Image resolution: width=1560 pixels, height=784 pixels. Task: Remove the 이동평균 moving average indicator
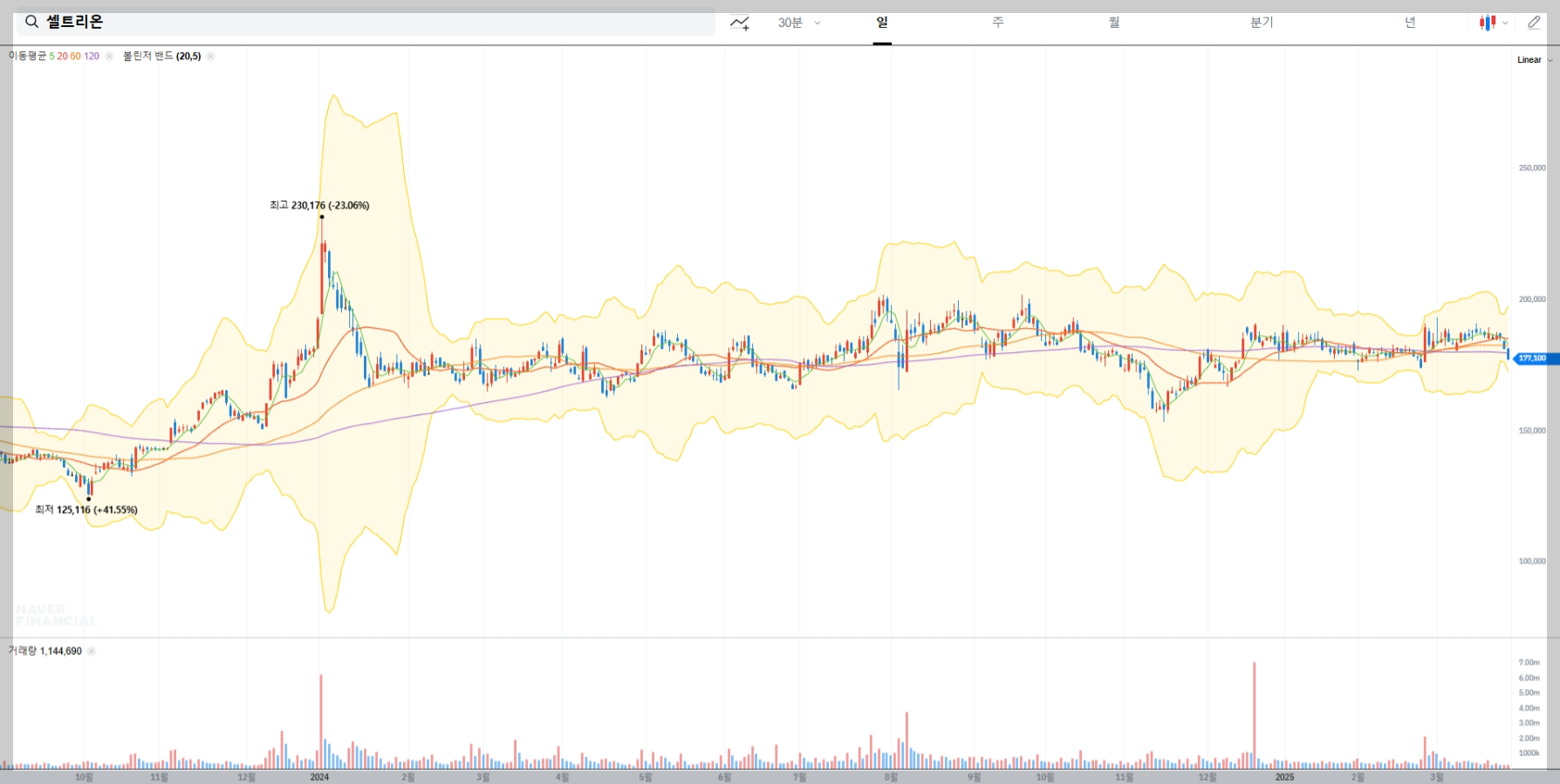pyautogui.click(x=109, y=56)
